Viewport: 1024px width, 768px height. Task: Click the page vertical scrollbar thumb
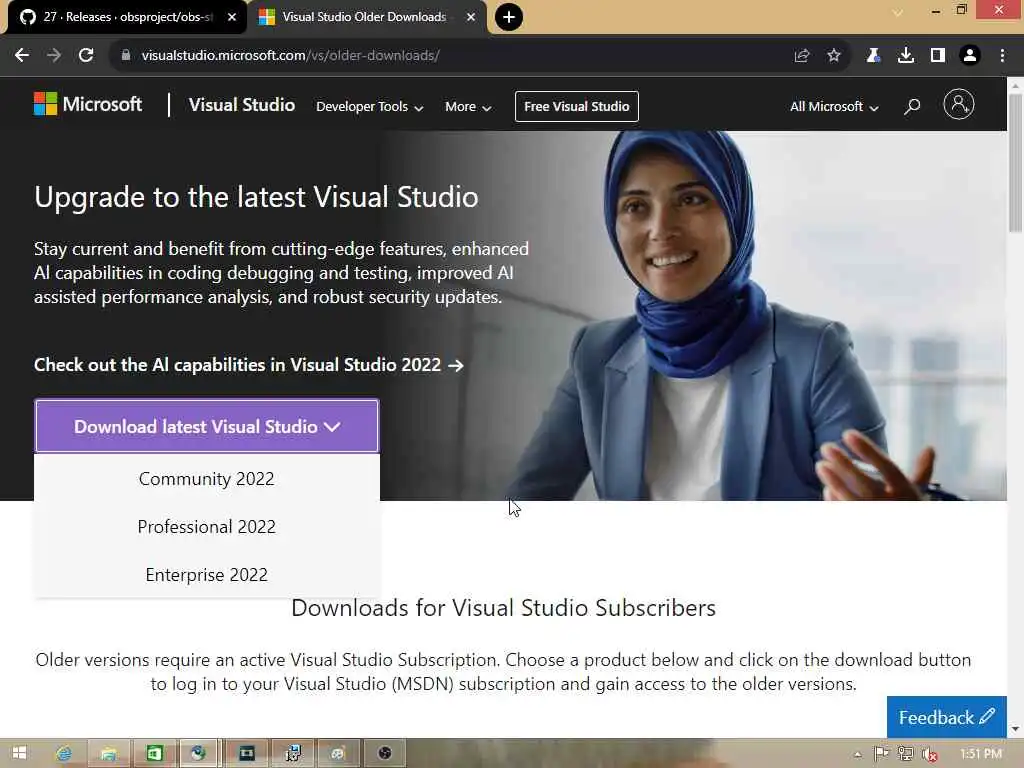1015,162
